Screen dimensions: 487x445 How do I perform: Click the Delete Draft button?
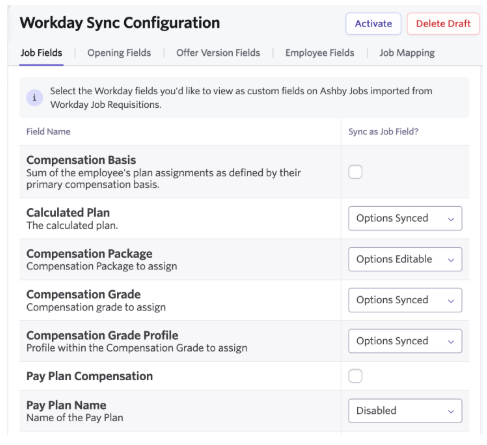[443, 24]
